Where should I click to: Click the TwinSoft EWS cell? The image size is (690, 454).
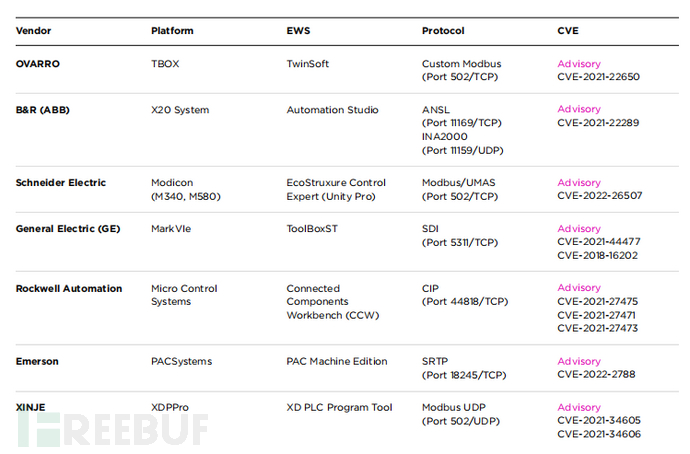[x=308, y=64]
